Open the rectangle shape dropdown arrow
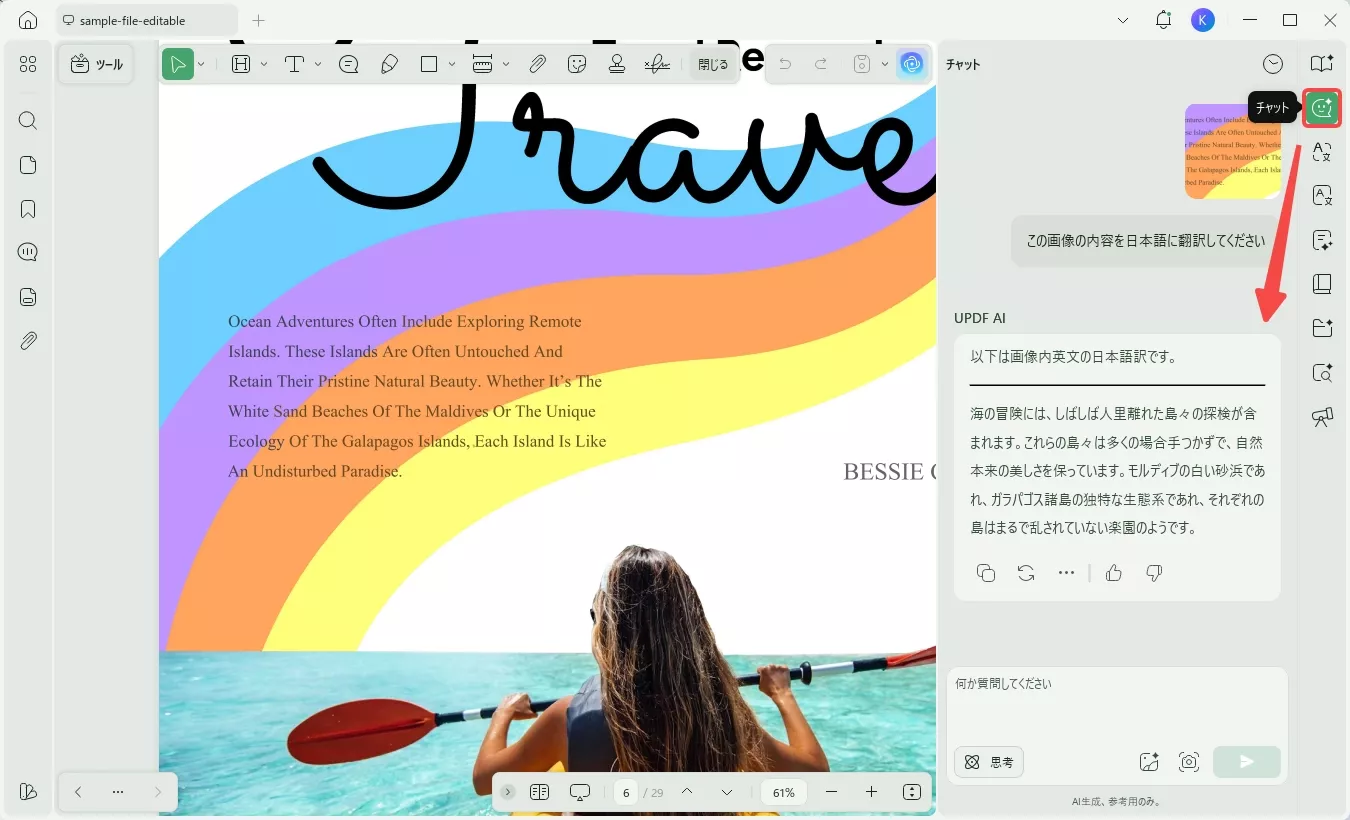The width and height of the screenshot is (1350, 820). [x=452, y=64]
